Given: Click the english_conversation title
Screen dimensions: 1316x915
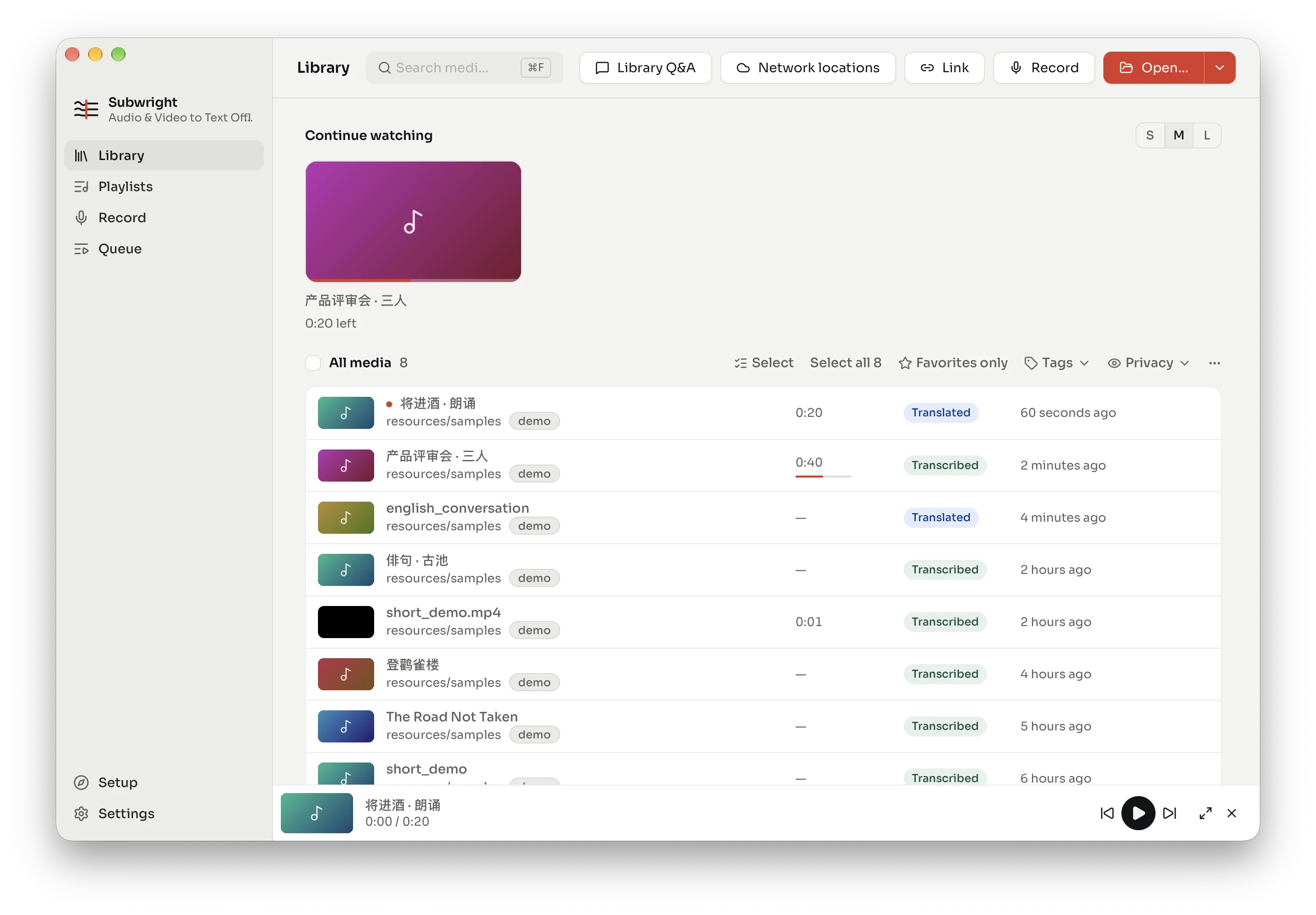Looking at the screenshot, I should tap(457, 508).
